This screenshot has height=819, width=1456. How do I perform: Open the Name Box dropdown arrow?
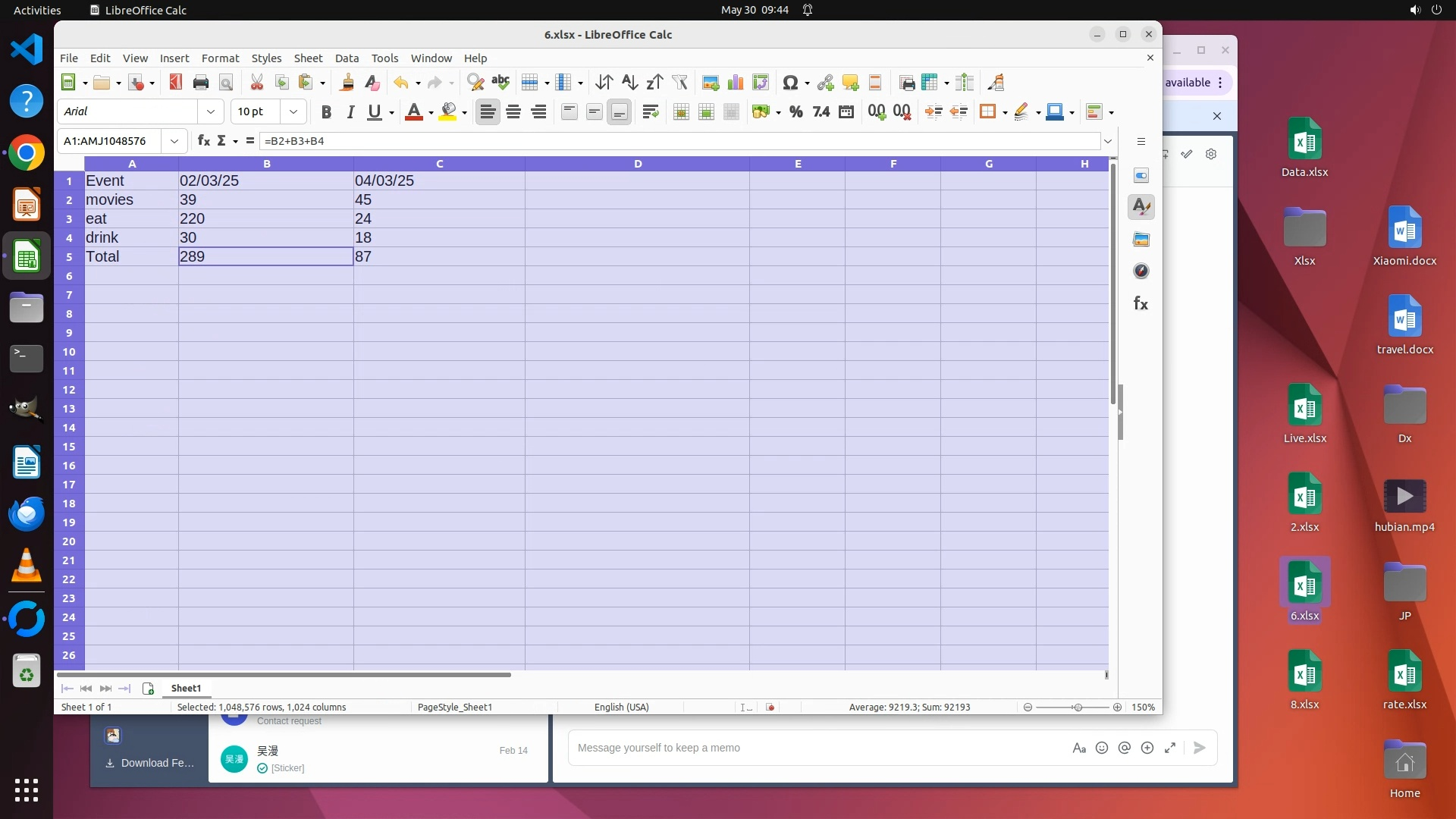pyautogui.click(x=174, y=141)
